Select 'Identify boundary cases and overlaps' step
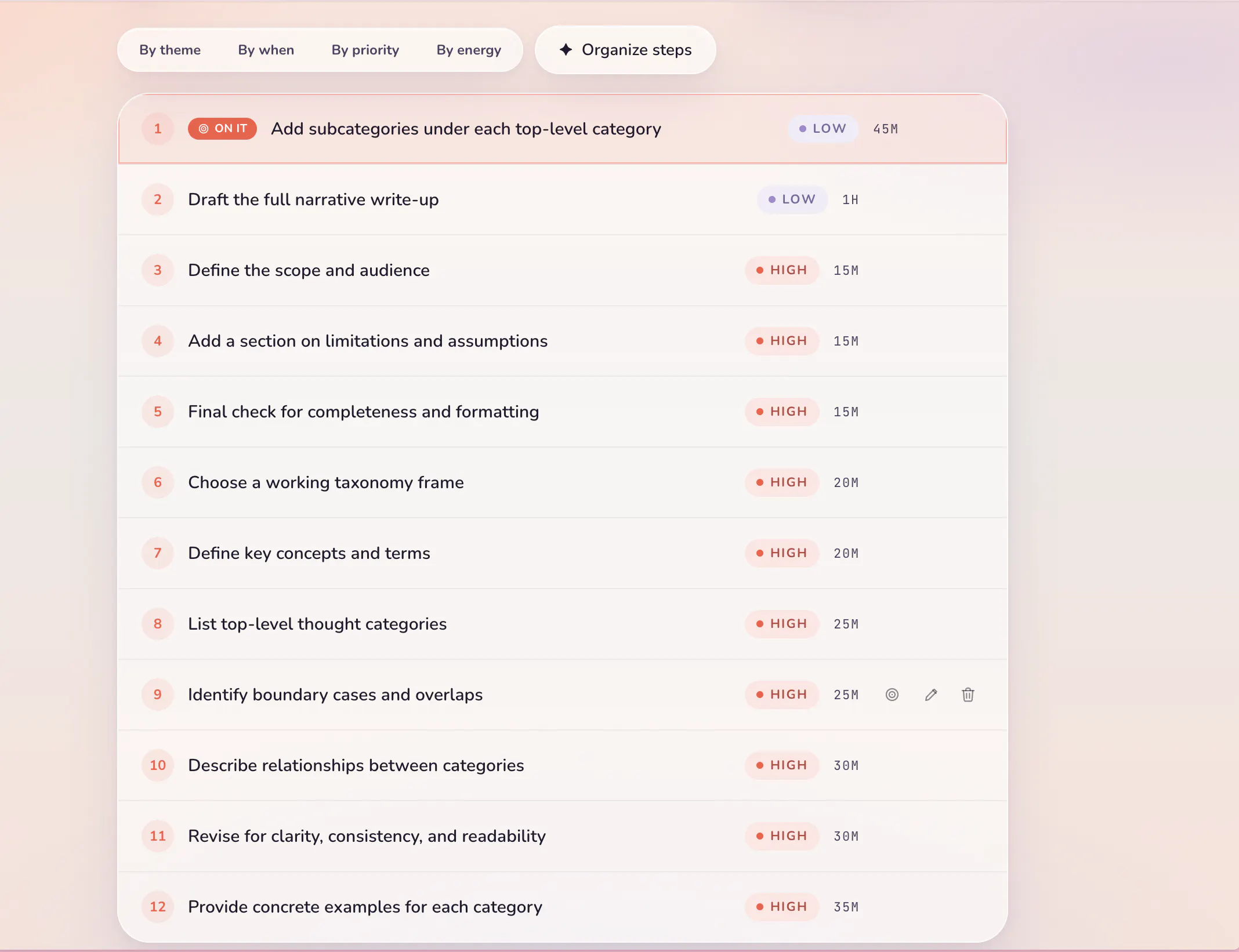Image resolution: width=1239 pixels, height=952 pixels. (335, 695)
